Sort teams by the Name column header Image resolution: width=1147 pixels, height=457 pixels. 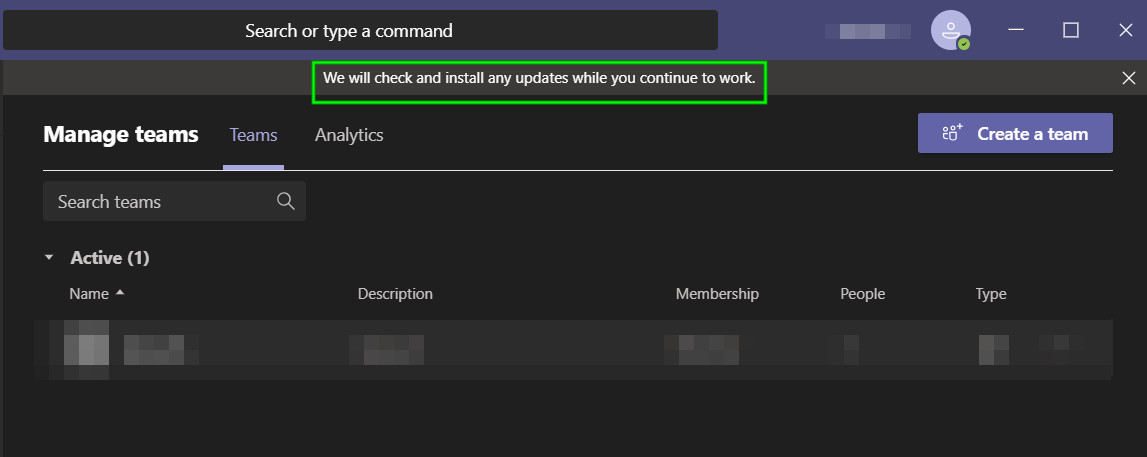pyautogui.click(x=88, y=294)
